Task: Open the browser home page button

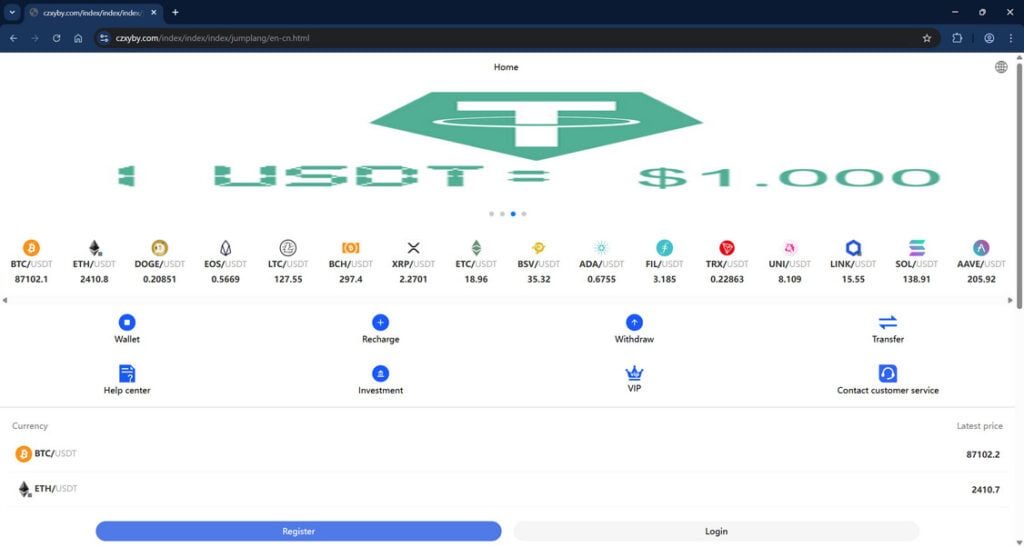Action: tap(78, 39)
